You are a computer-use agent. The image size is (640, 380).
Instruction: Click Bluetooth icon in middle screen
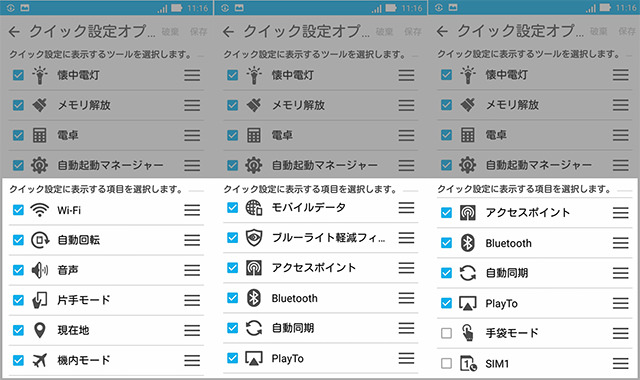pyautogui.click(x=253, y=298)
